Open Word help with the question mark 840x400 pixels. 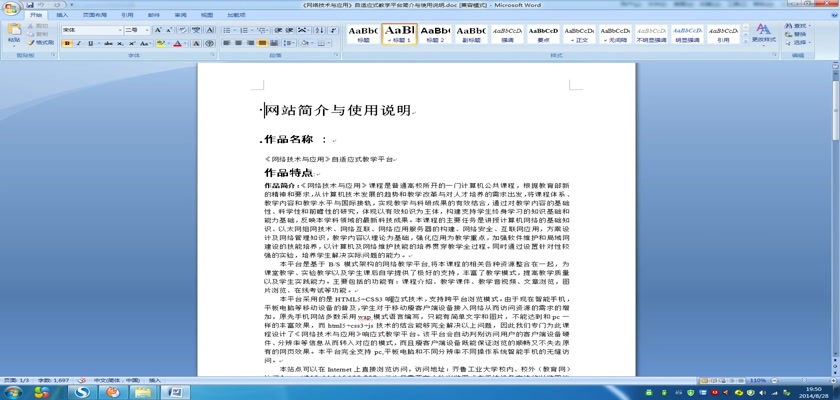835,15
